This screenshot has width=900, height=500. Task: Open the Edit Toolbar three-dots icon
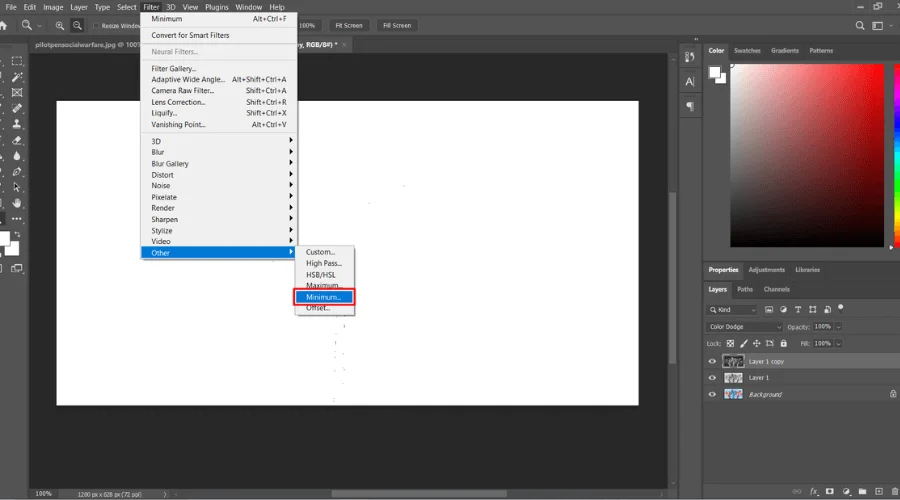point(17,219)
